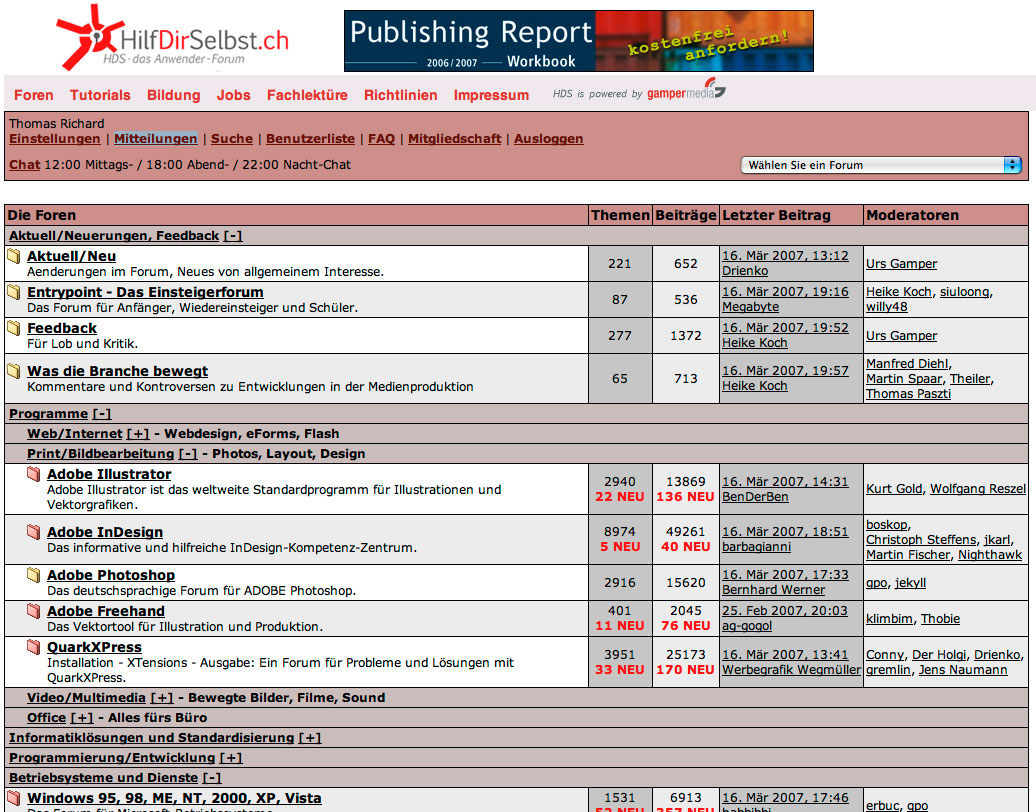The image size is (1036, 812).
Task: Expand Informatiklösungen und Standardisierung [+]
Action: 310,737
